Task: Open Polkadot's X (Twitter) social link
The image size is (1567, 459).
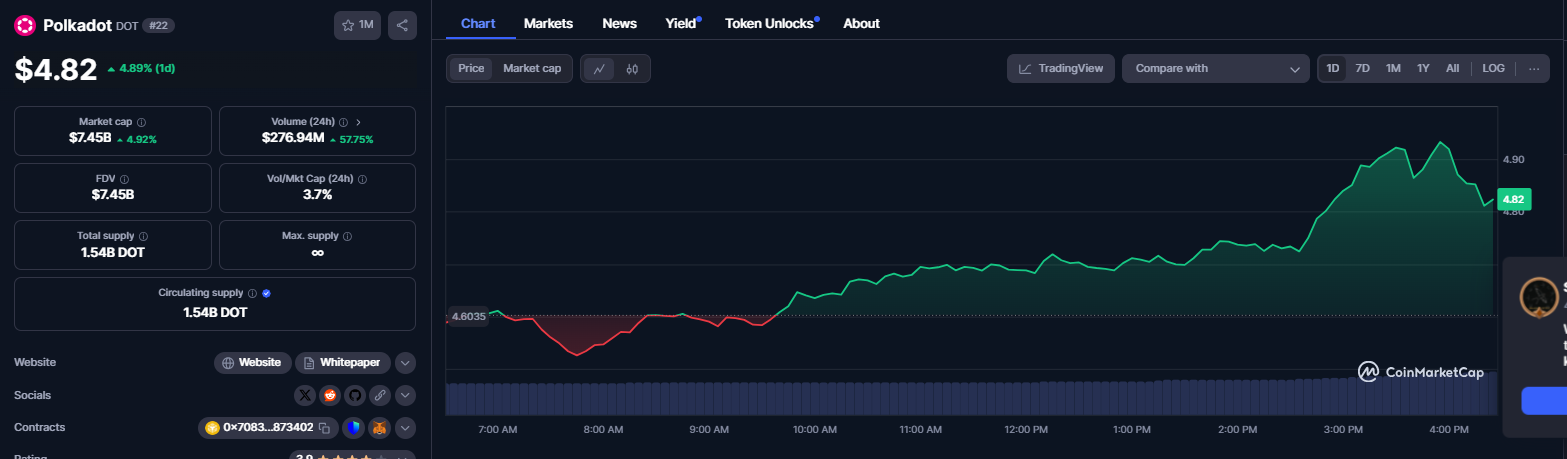Action: pyautogui.click(x=306, y=395)
